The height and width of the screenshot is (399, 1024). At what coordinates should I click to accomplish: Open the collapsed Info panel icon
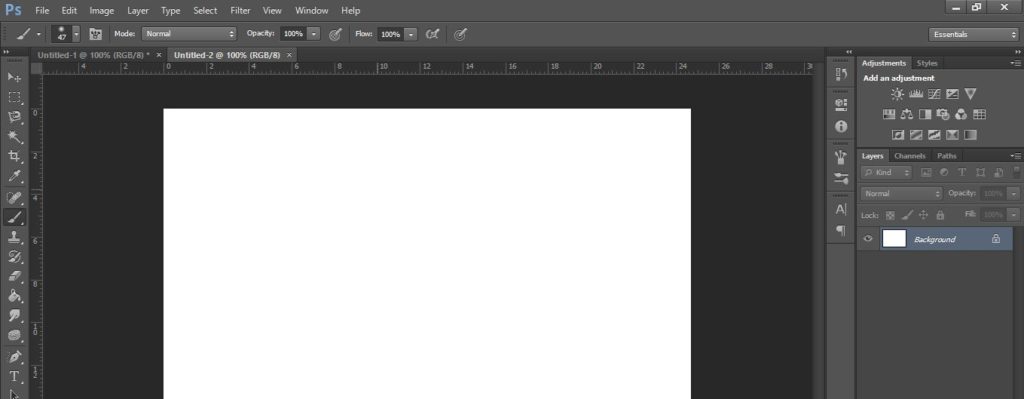[x=841, y=127]
